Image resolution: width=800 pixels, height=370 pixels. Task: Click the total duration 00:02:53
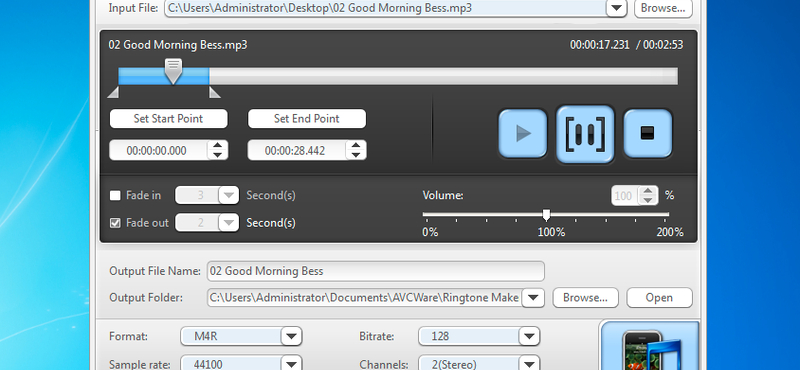663,45
